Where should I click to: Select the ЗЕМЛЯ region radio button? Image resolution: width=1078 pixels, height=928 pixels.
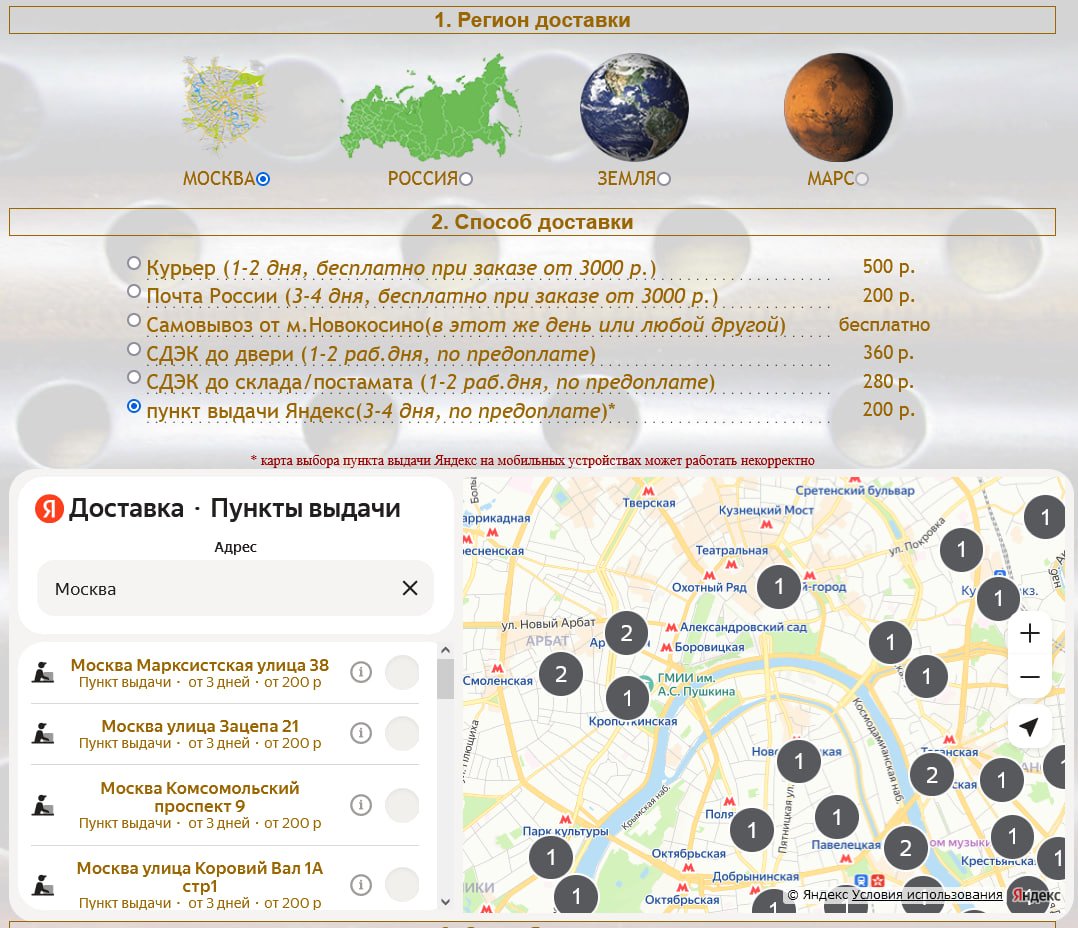click(x=663, y=179)
